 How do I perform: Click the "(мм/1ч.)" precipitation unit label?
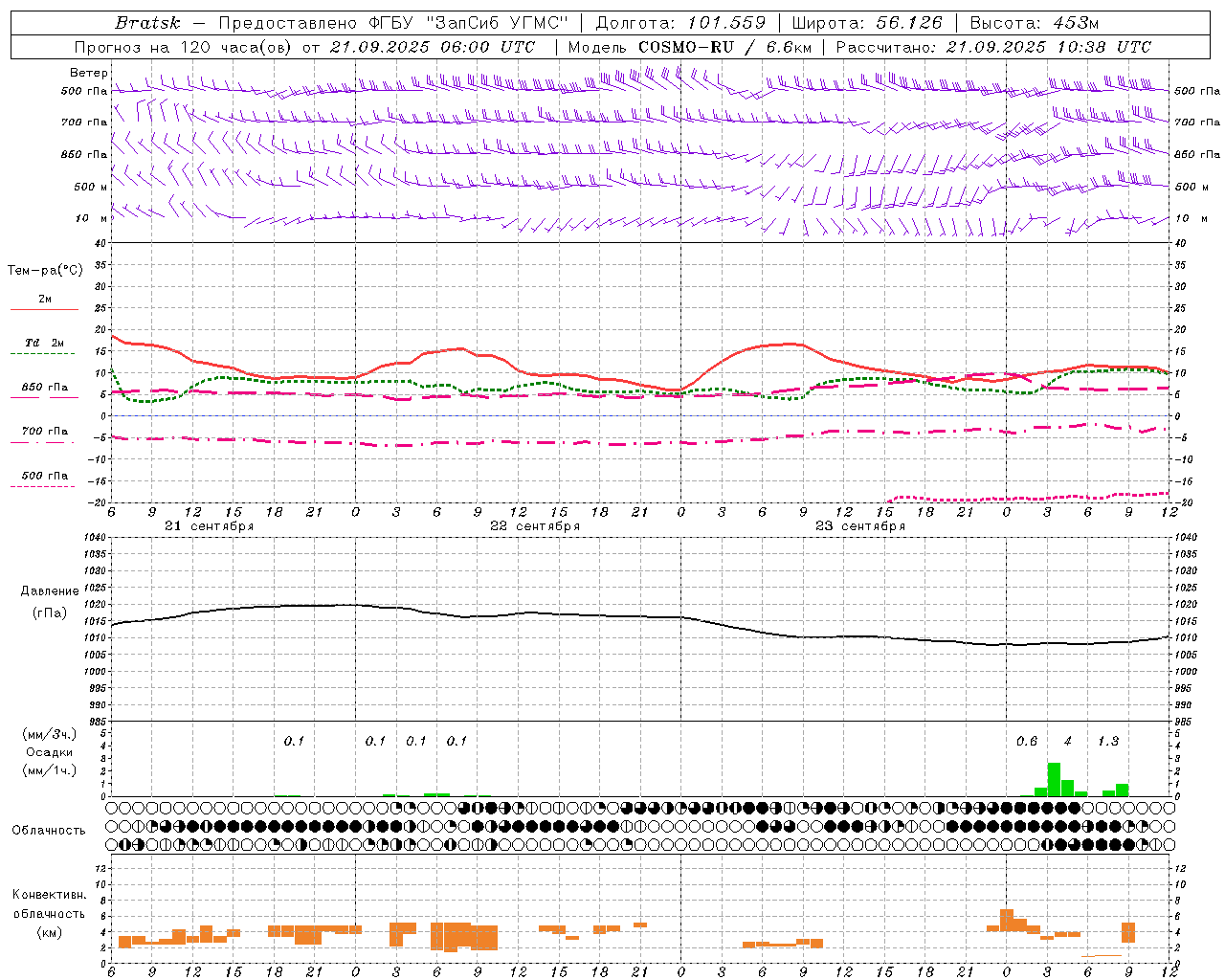49,770
